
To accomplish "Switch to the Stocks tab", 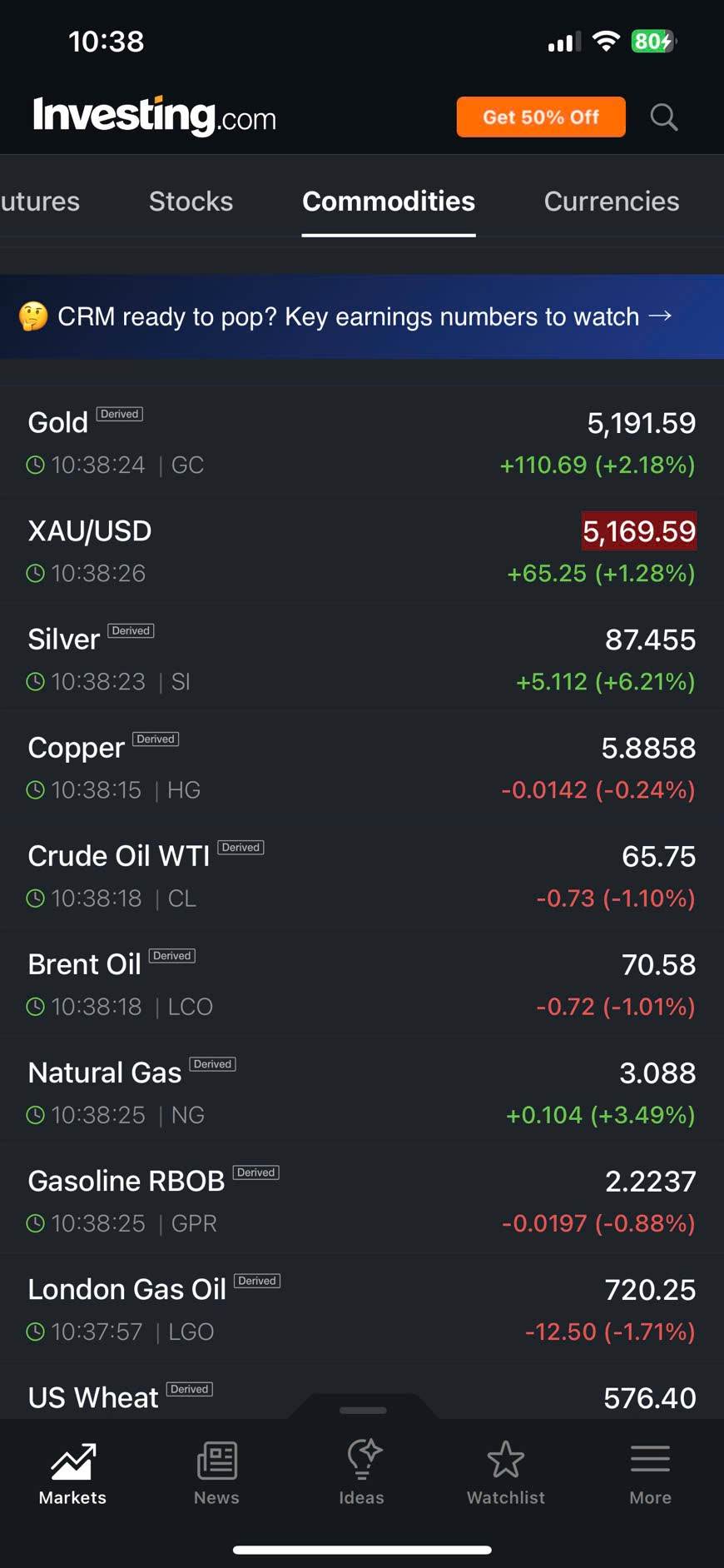I will coord(191,202).
